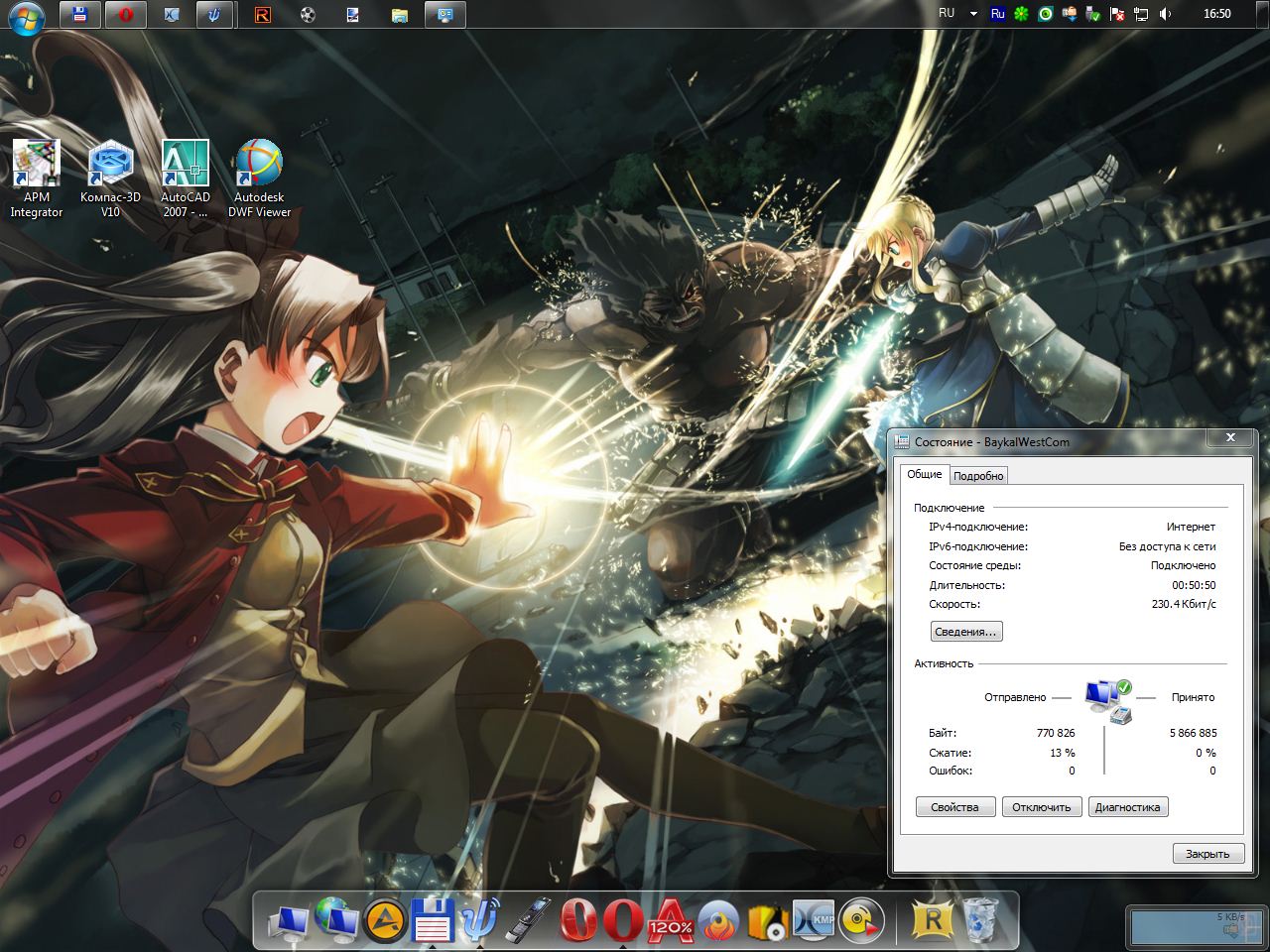The height and width of the screenshot is (952, 1270).
Task: Click Закрыть button in status dialog
Action: (1206, 854)
